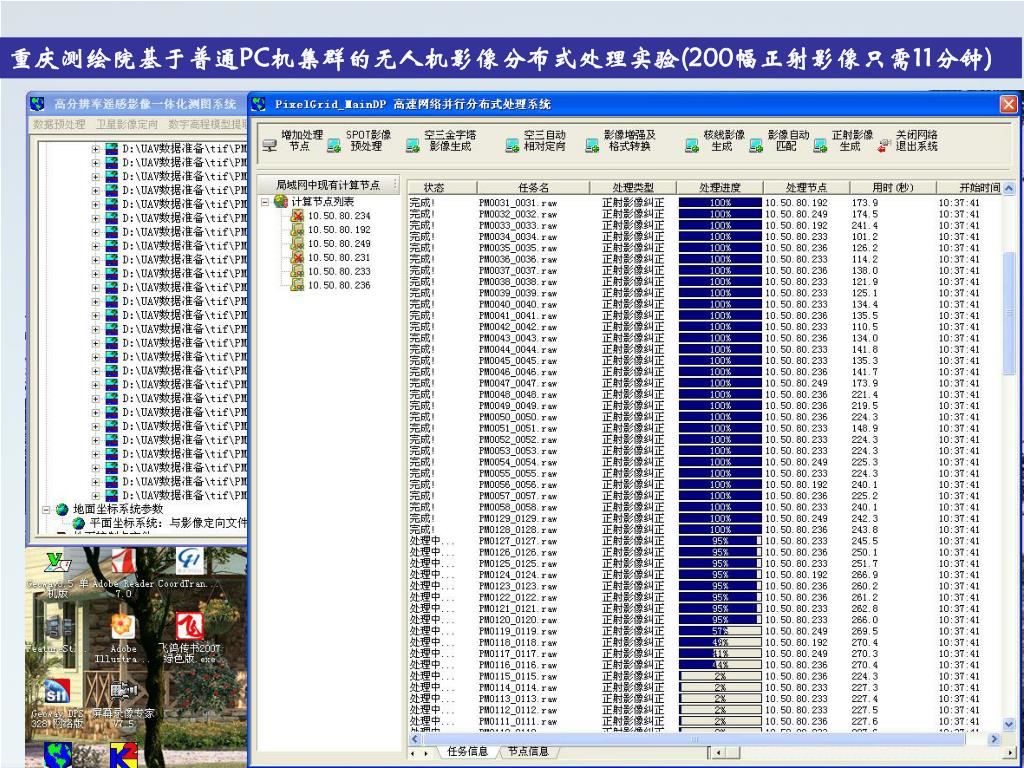This screenshot has width=1024, height=768.
Task: Select node icon for 10.50.80.234
Action: point(297,216)
